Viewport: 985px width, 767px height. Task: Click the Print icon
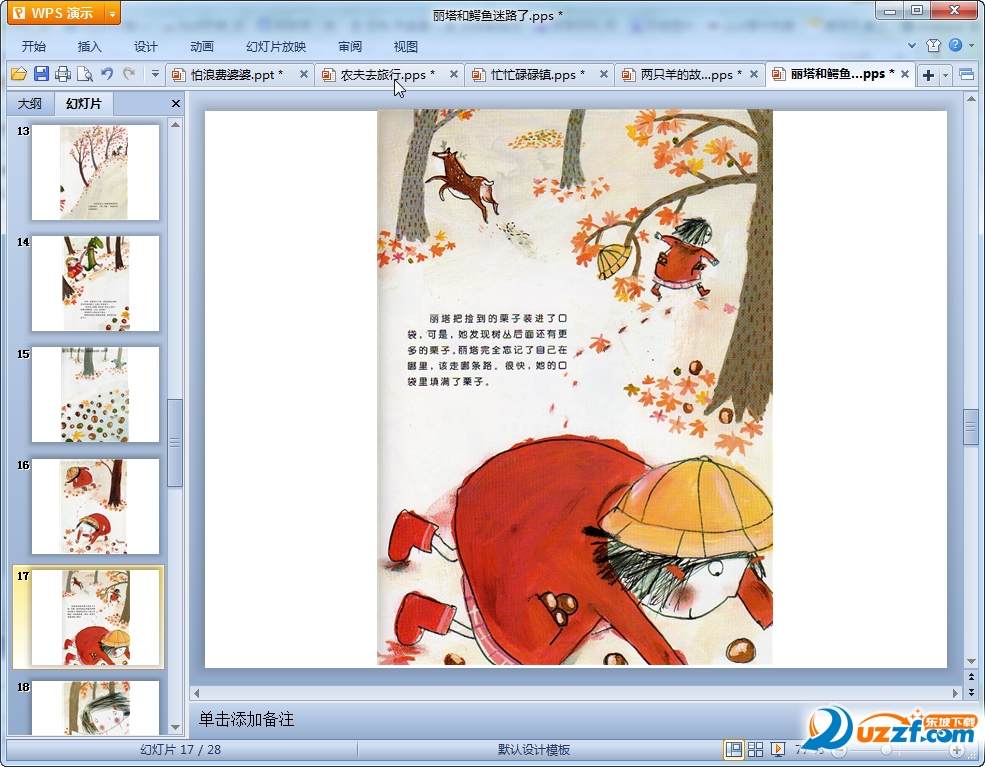63,74
